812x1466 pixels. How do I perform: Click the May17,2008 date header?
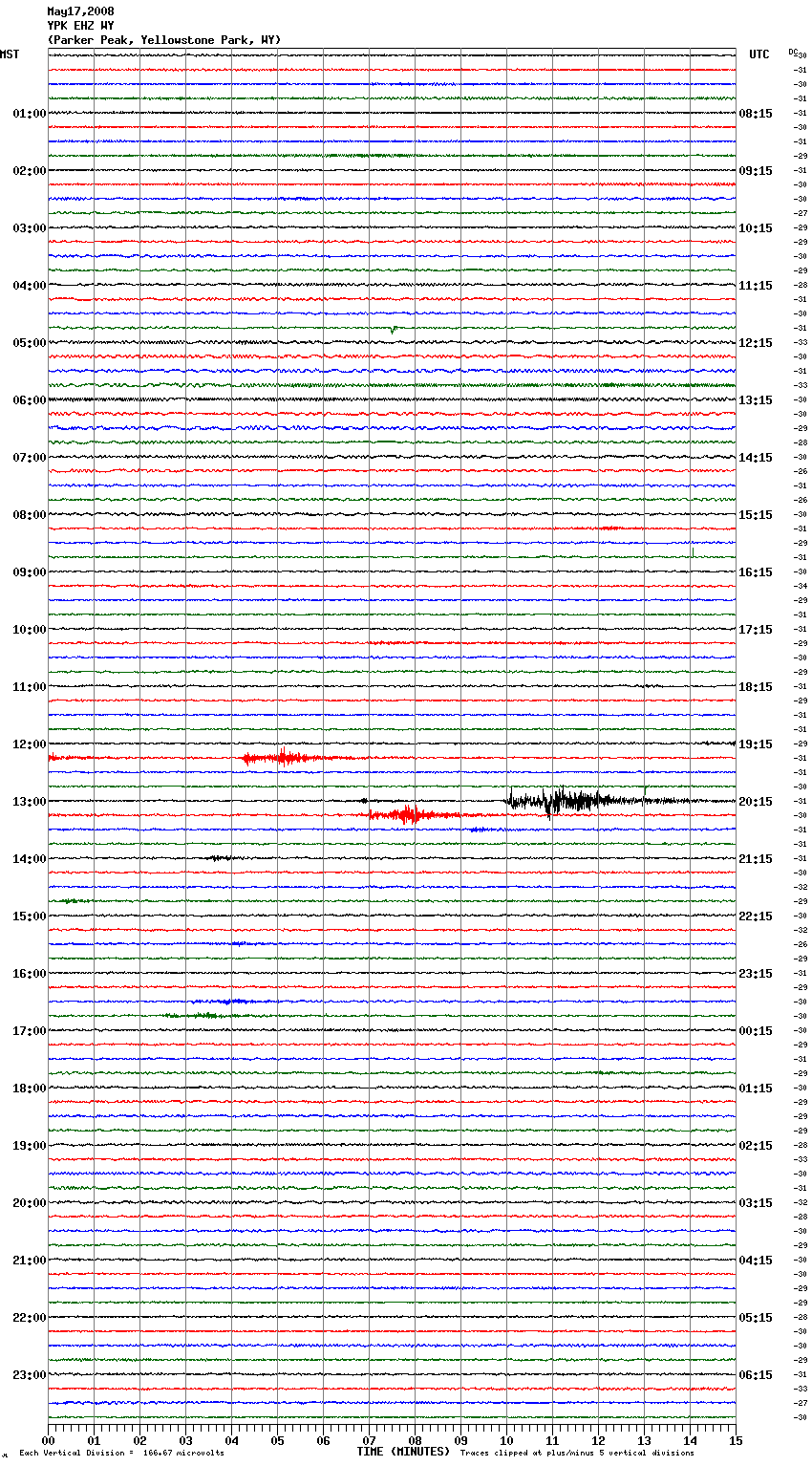80,11
